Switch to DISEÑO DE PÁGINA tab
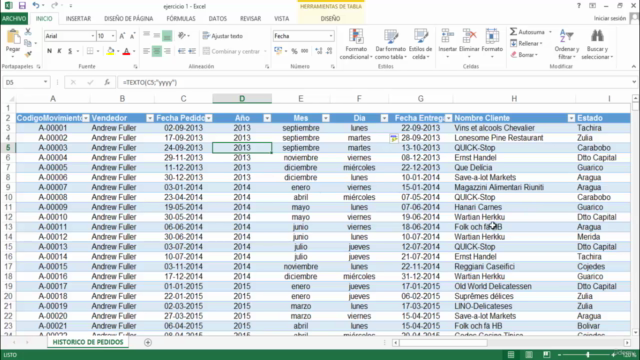The image size is (640, 360). point(129,19)
